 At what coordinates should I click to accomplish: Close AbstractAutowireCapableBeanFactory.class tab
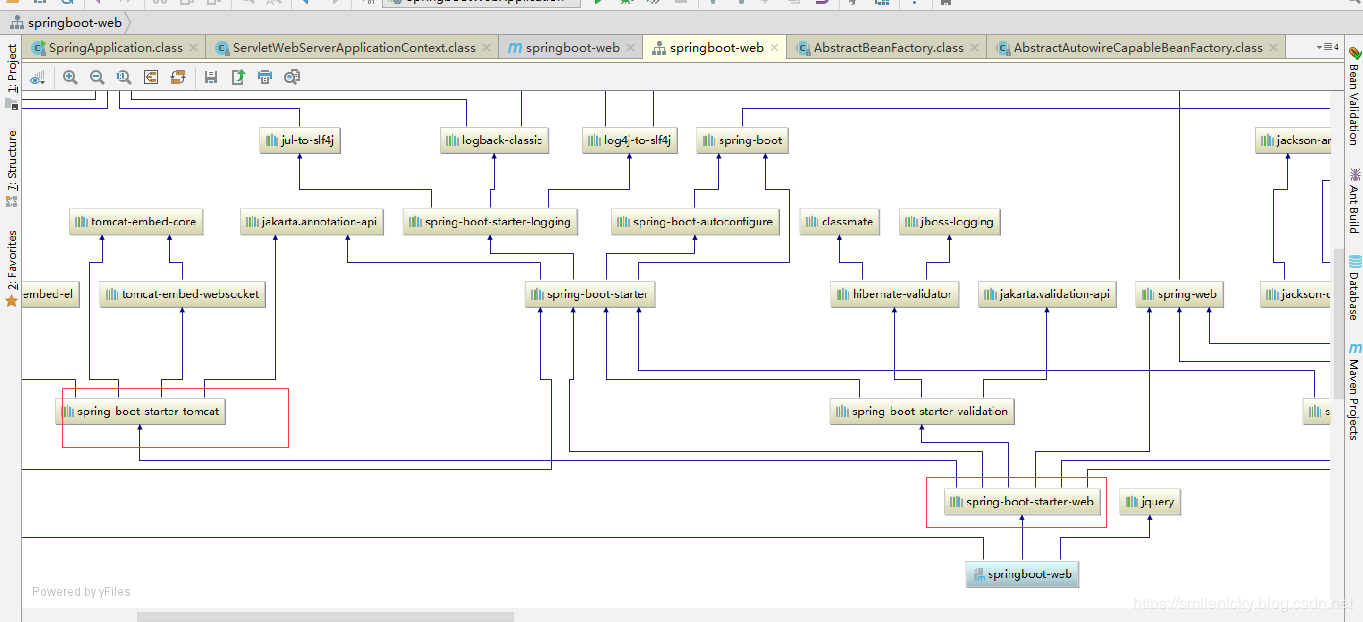tap(1274, 47)
